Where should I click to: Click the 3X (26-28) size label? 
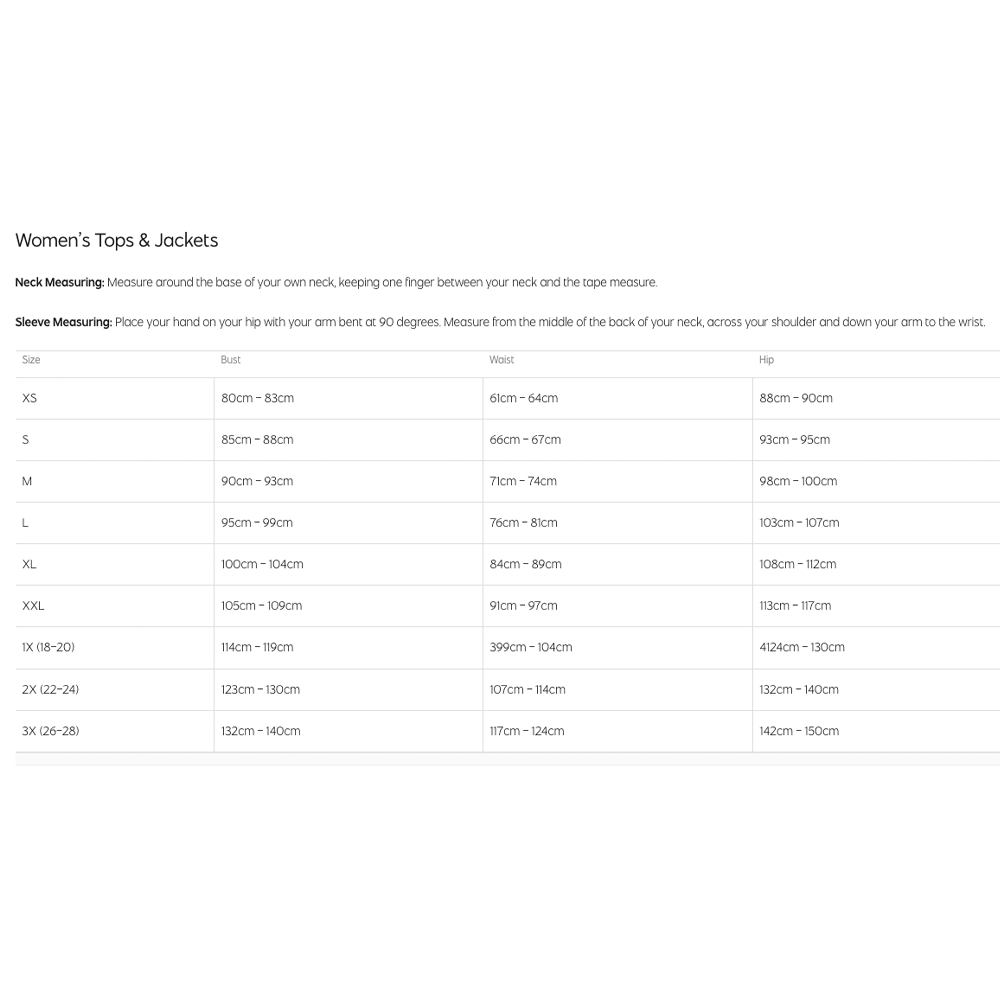50,731
